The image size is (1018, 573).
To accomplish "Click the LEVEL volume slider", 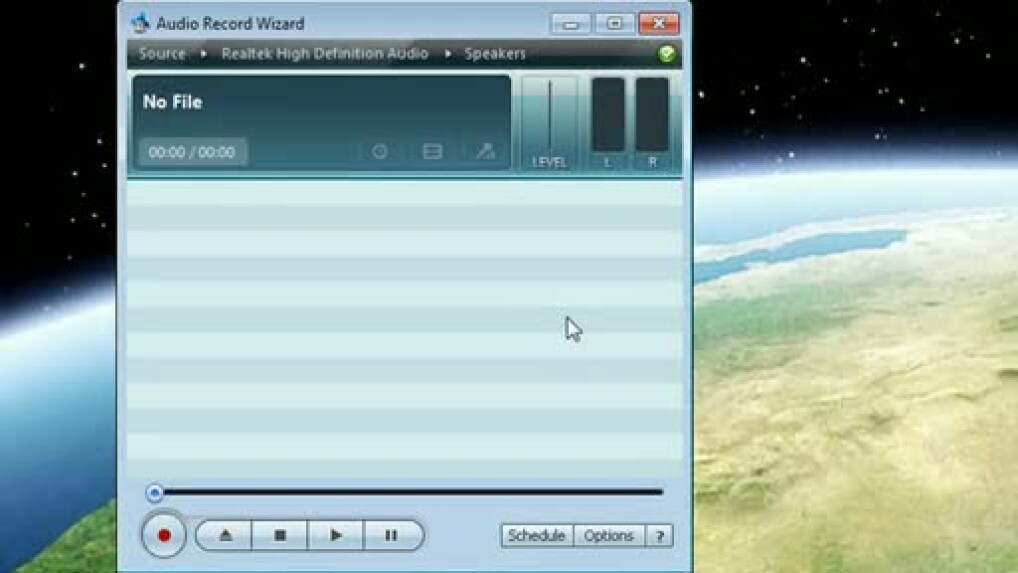I will (549, 117).
